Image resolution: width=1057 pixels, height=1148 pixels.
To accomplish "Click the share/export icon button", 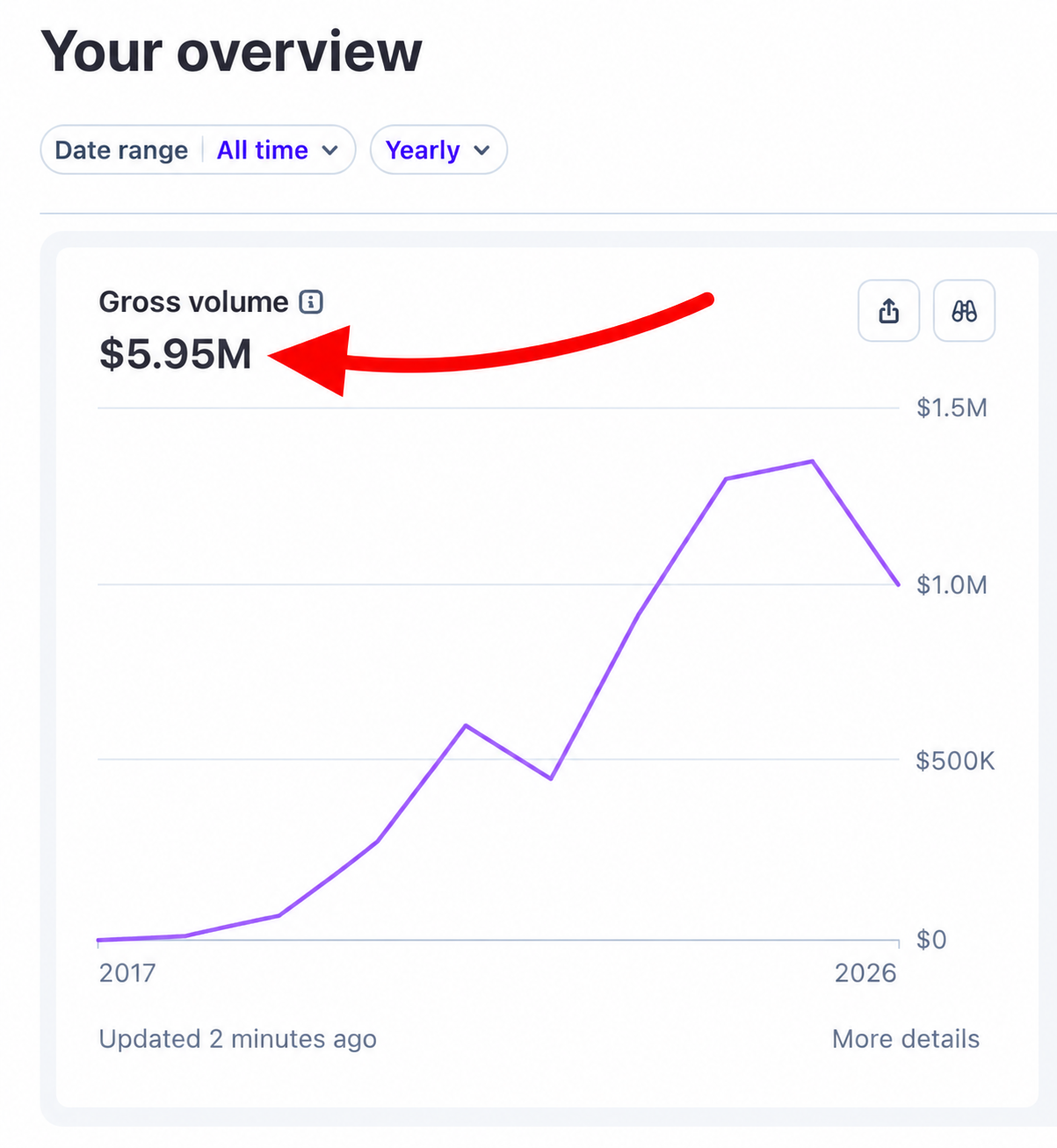I will point(888,310).
